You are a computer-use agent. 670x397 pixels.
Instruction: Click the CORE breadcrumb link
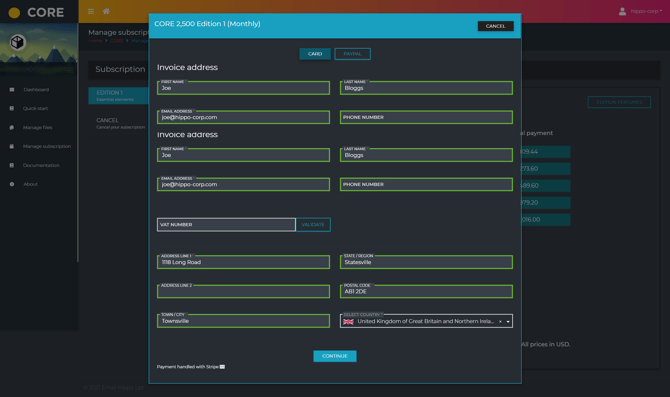(x=116, y=41)
